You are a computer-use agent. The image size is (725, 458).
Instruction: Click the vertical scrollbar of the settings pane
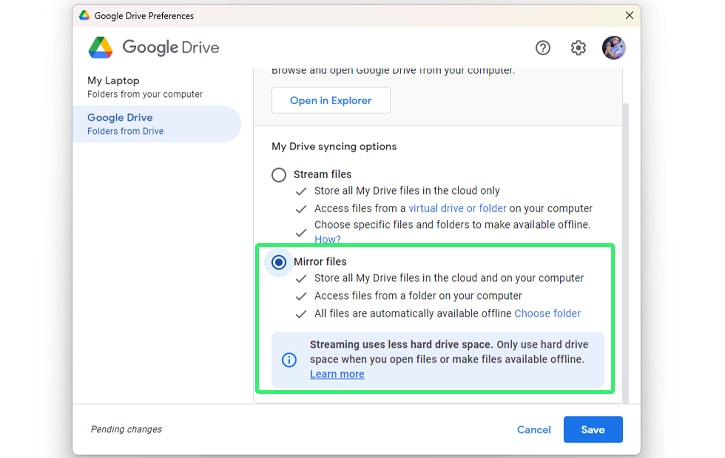click(626, 252)
